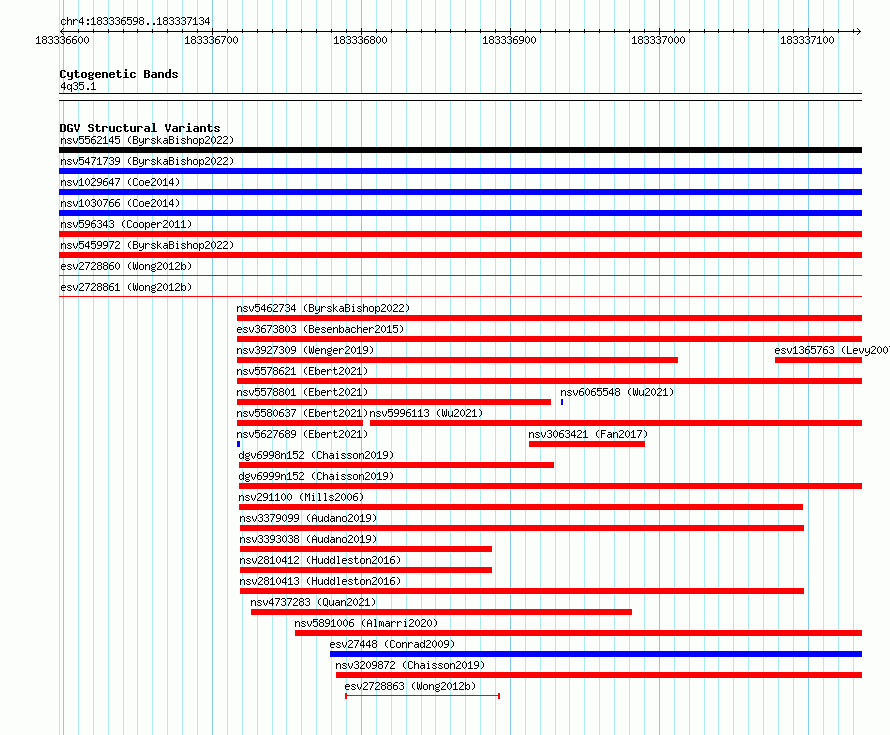Image resolution: width=890 pixels, height=735 pixels.
Task: Select the red nsv3063421 variant bar
Action: pyautogui.click(x=587, y=444)
